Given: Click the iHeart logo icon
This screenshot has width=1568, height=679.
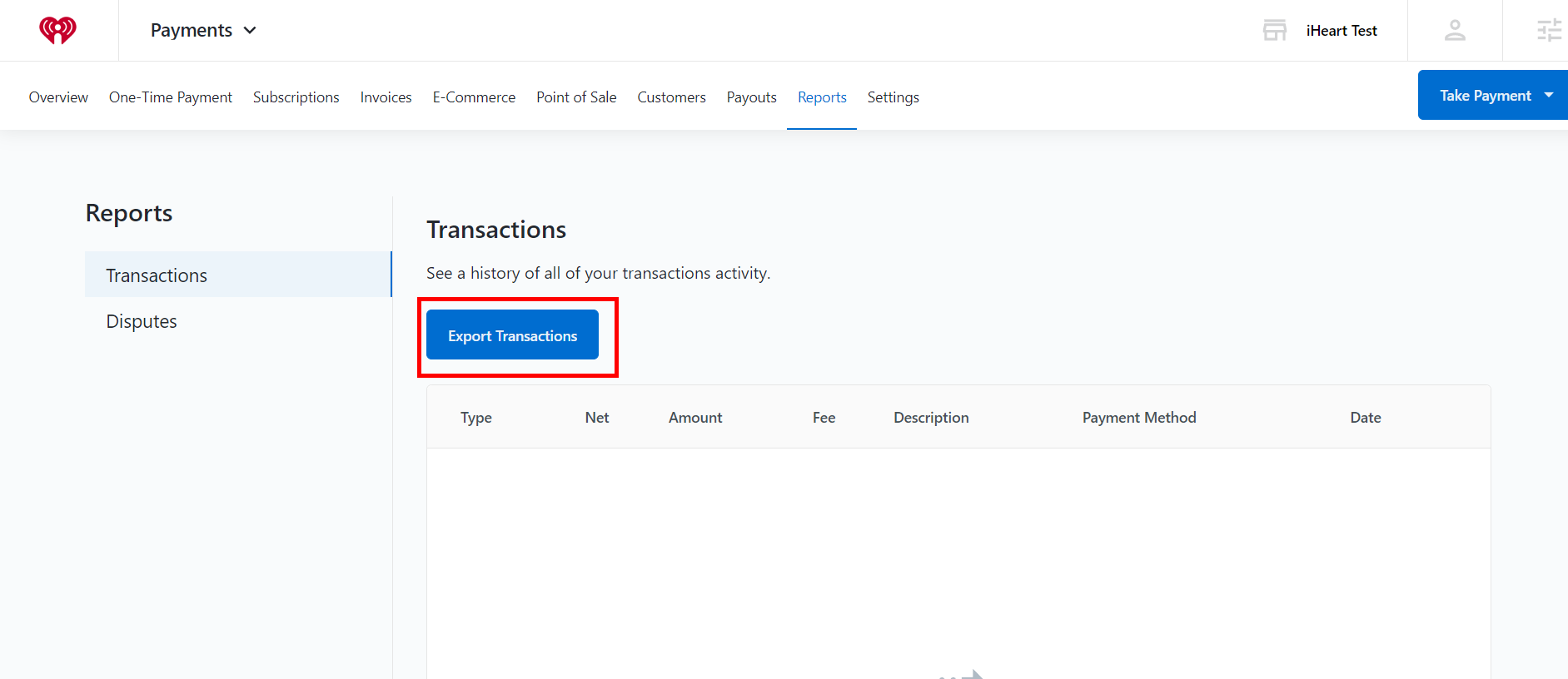Looking at the screenshot, I should click(57, 30).
